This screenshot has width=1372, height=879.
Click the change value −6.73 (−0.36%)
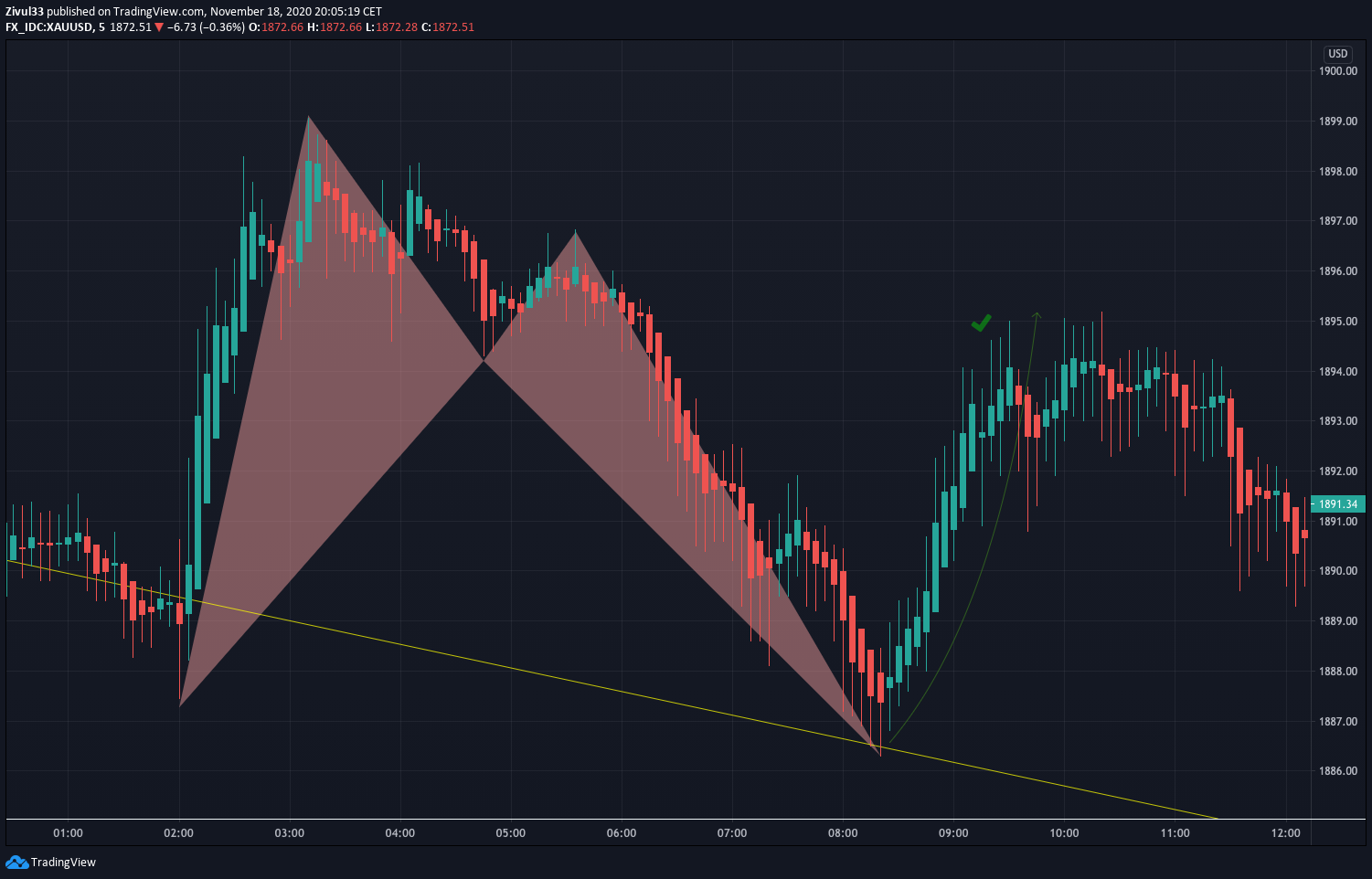(x=206, y=27)
